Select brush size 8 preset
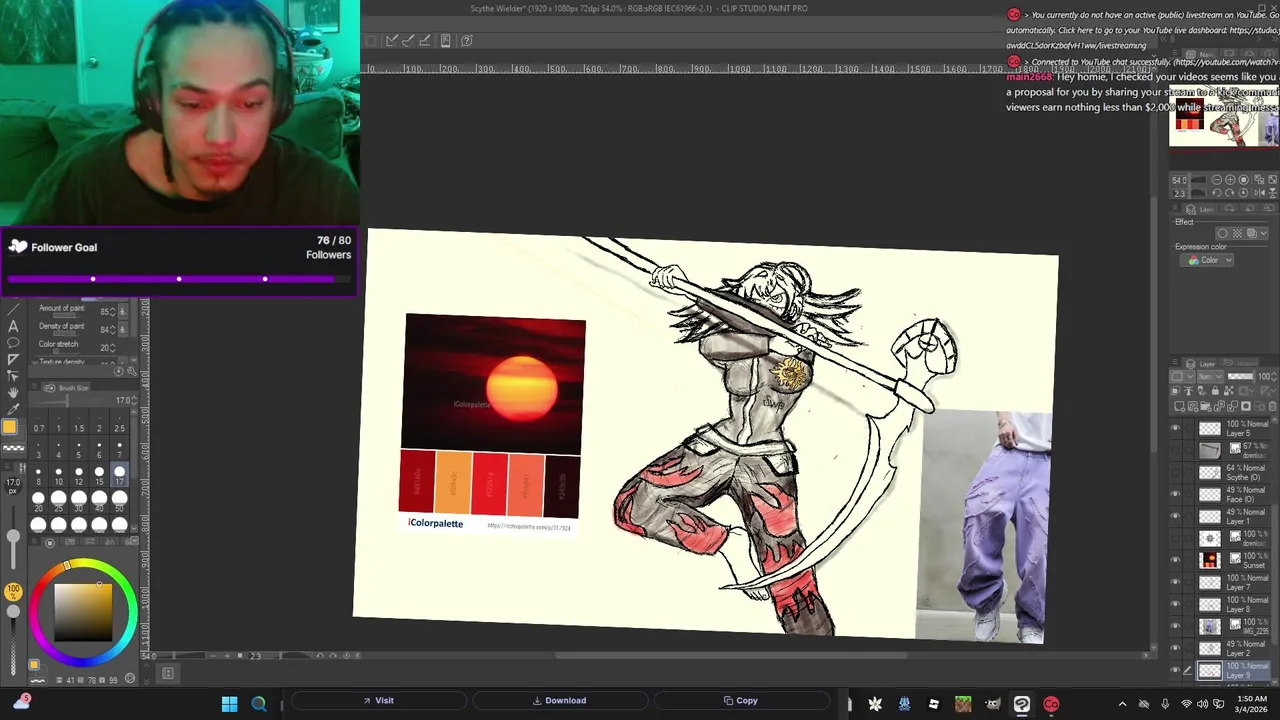This screenshot has width=1280, height=720. click(38, 475)
